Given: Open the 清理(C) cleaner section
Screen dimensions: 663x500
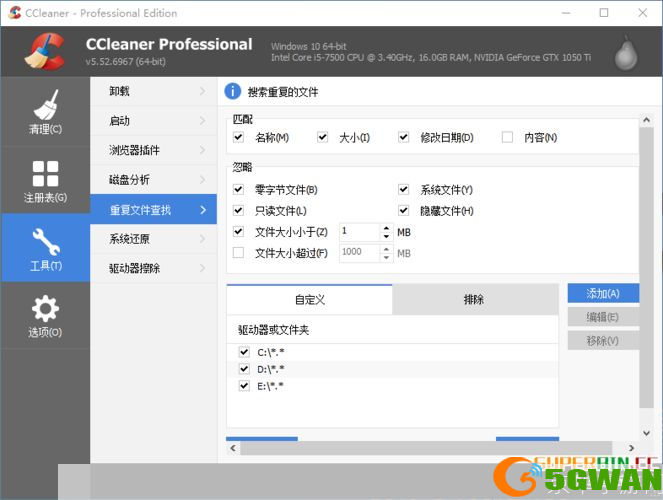Looking at the screenshot, I should click(x=45, y=112).
